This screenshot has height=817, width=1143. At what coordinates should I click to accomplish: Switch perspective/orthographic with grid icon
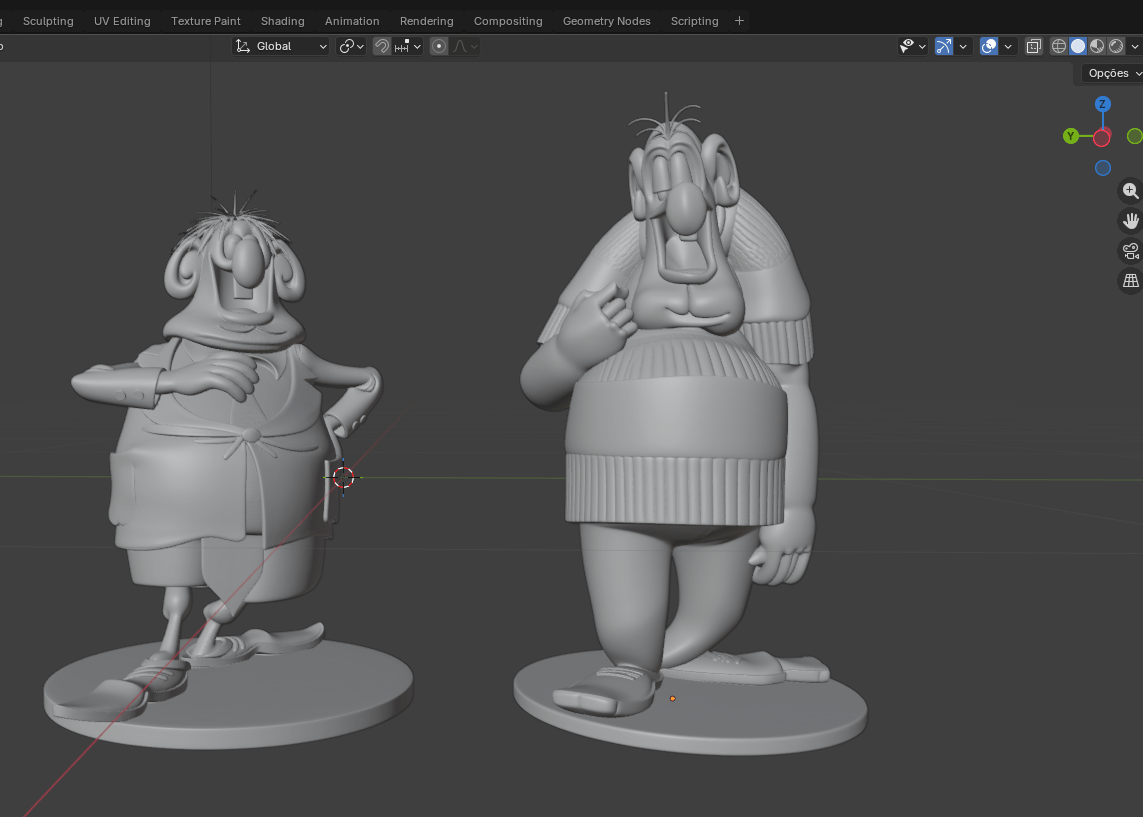click(x=1130, y=281)
